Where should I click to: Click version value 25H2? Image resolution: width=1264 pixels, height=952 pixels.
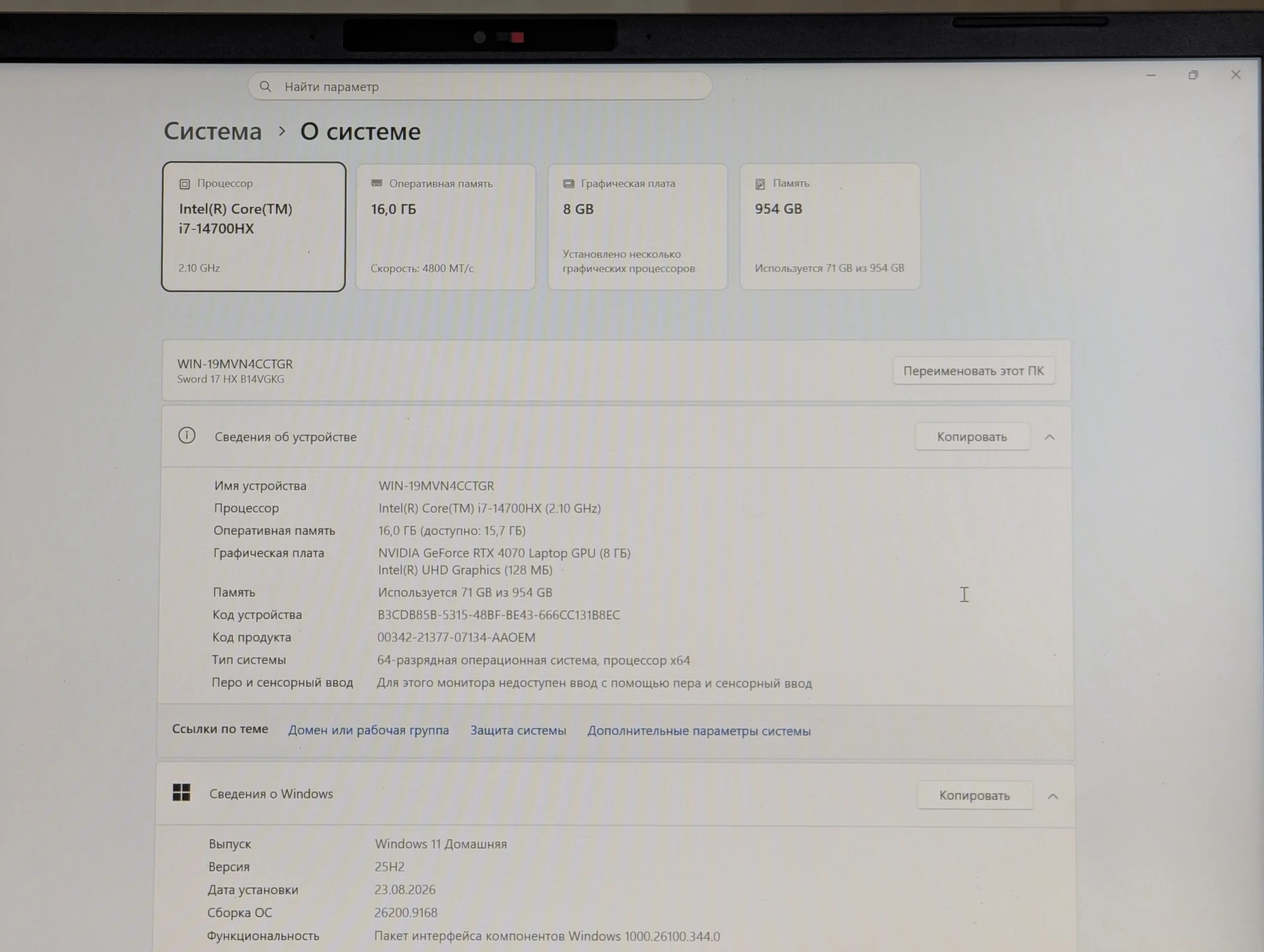(x=389, y=867)
